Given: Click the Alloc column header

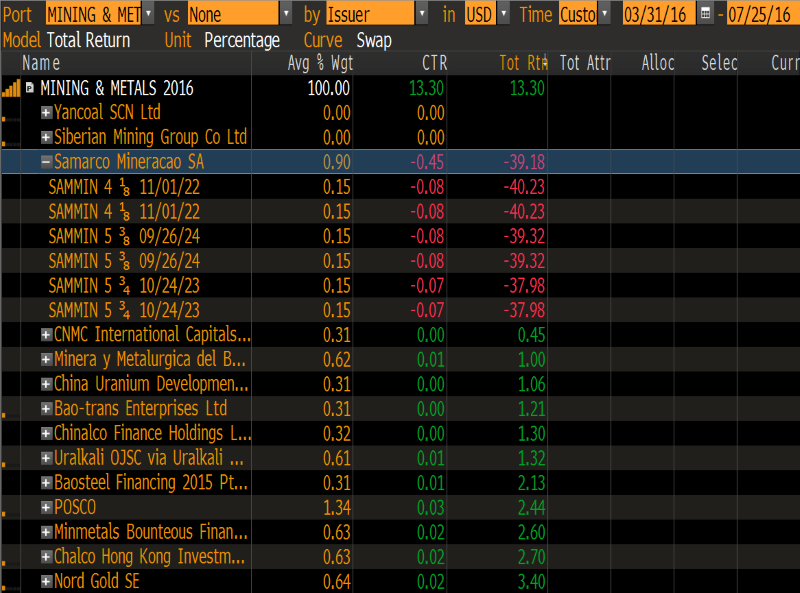Looking at the screenshot, I should pyautogui.click(x=658, y=63).
